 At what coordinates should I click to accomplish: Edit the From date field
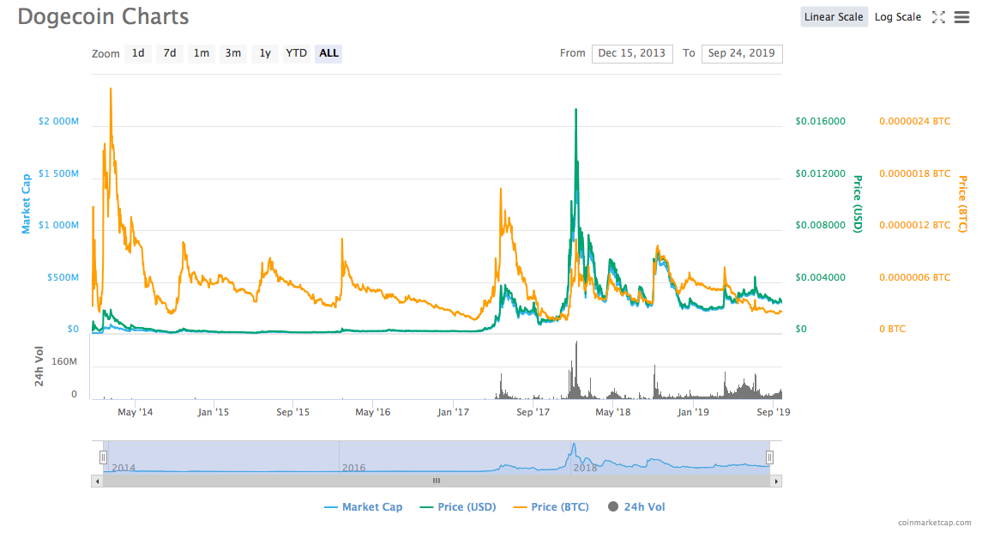pyautogui.click(x=632, y=54)
